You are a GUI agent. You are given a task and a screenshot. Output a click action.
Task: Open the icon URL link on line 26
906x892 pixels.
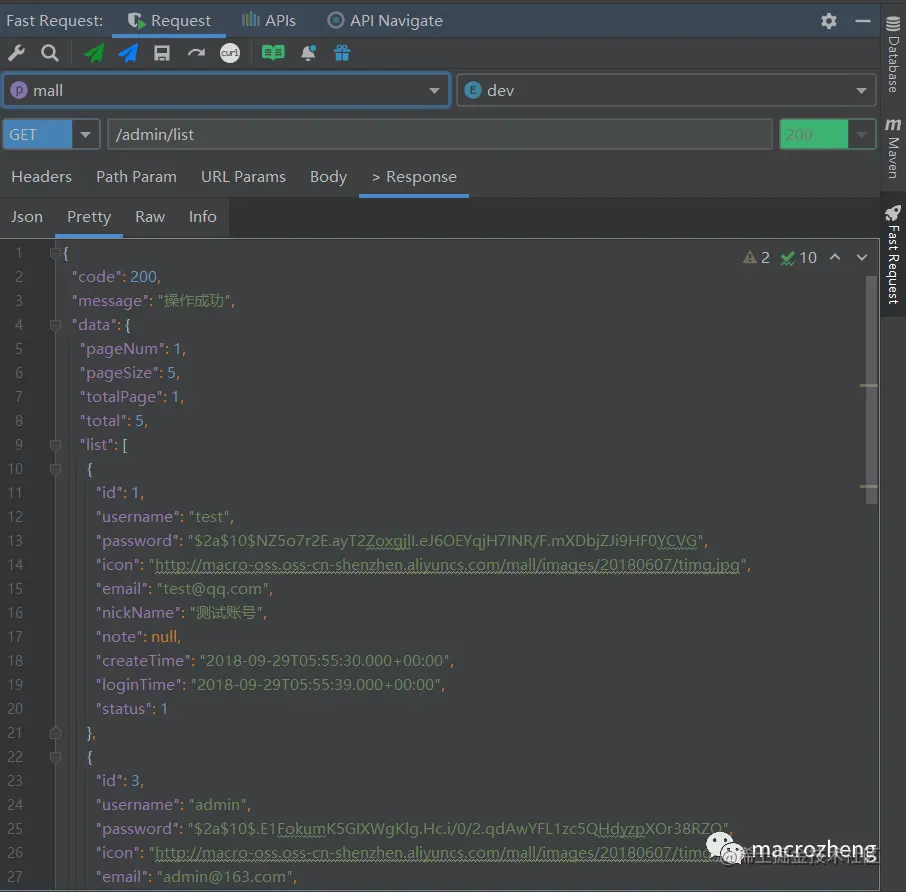click(x=430, y=853)
